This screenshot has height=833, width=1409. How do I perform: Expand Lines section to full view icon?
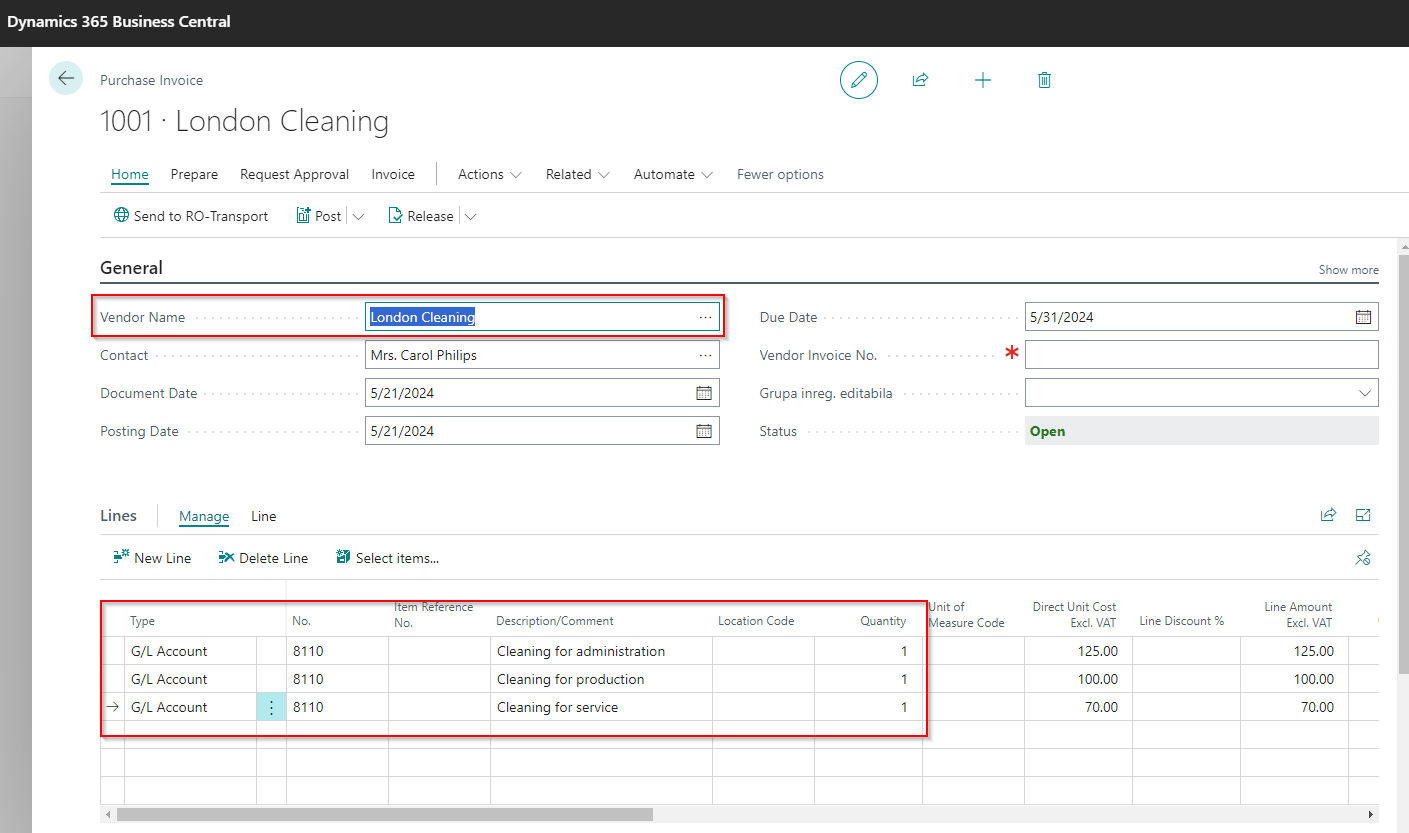[x=1362, y=515]
